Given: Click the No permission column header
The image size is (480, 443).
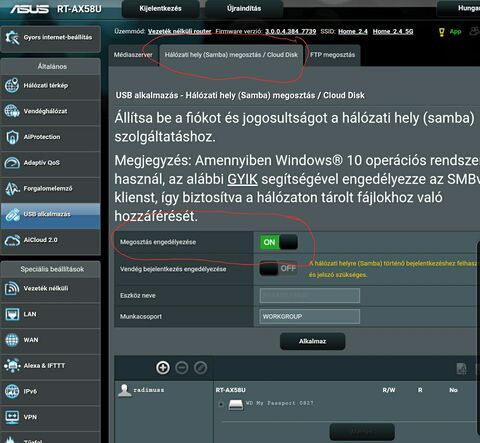Looking at the screenshot, I should (453, 390).
